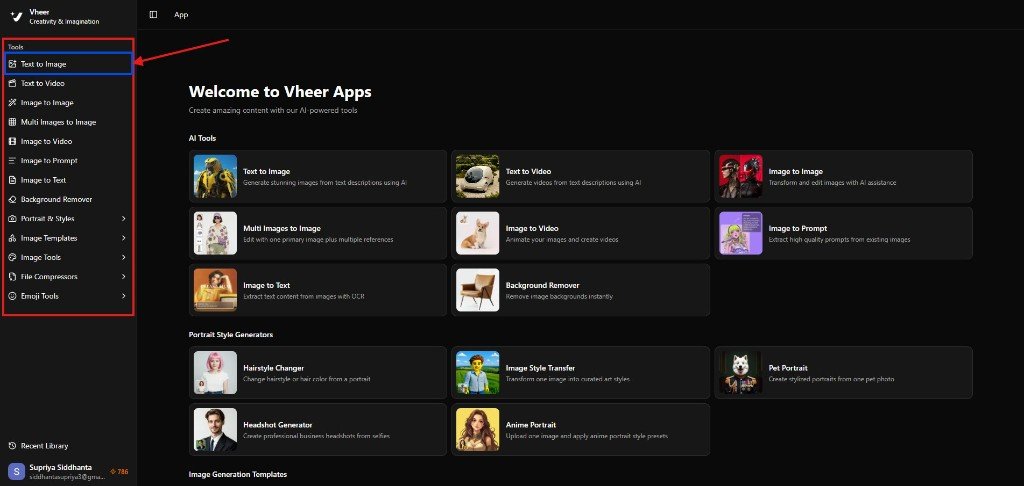Image resolution: width=1024 pixels, height=486 pixels.
Task: Click the App breadcrumb label
Action: click(x=182, y=14)
